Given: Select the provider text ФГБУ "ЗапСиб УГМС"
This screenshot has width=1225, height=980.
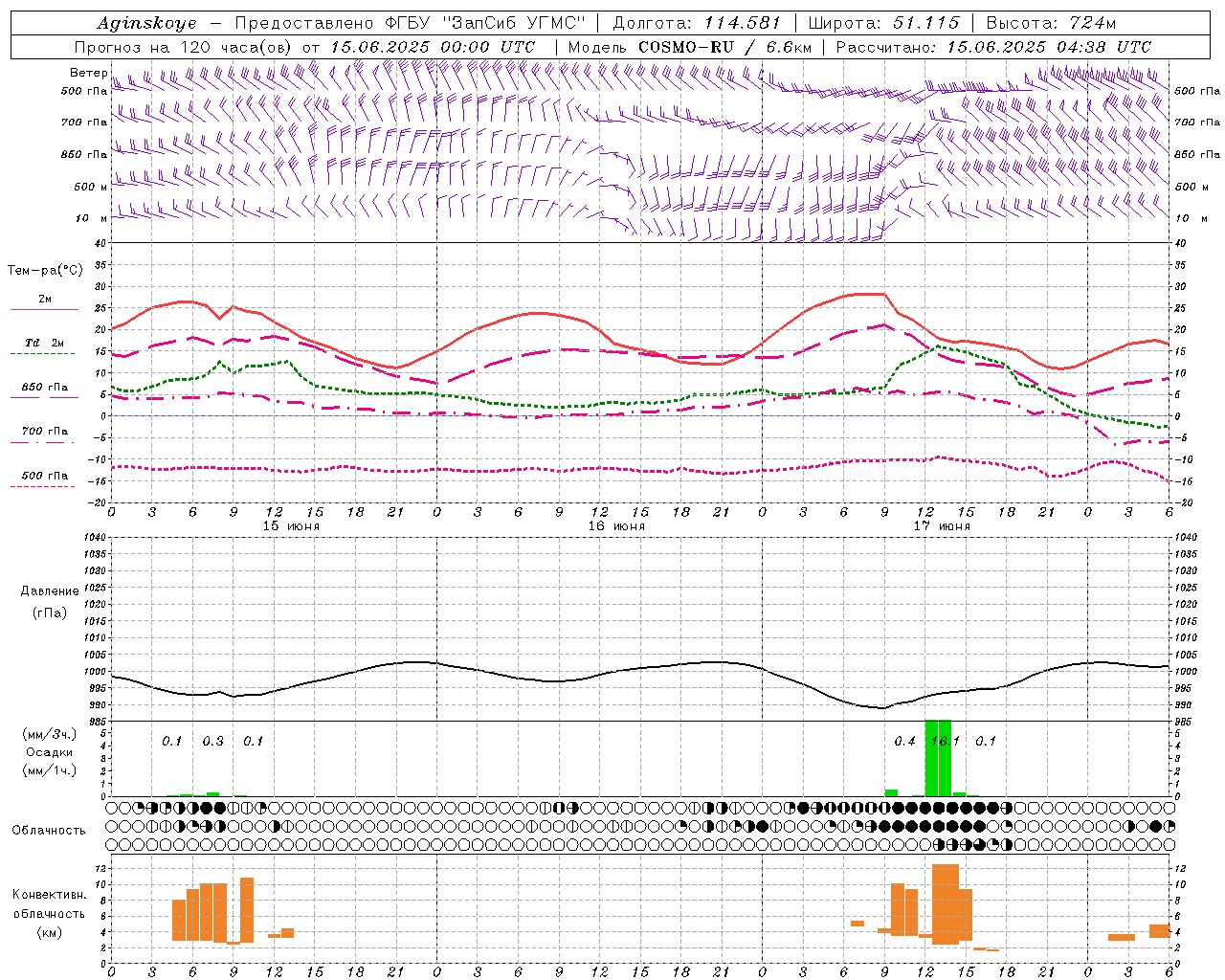Looking at the screenshot, I should pos(483,23).
